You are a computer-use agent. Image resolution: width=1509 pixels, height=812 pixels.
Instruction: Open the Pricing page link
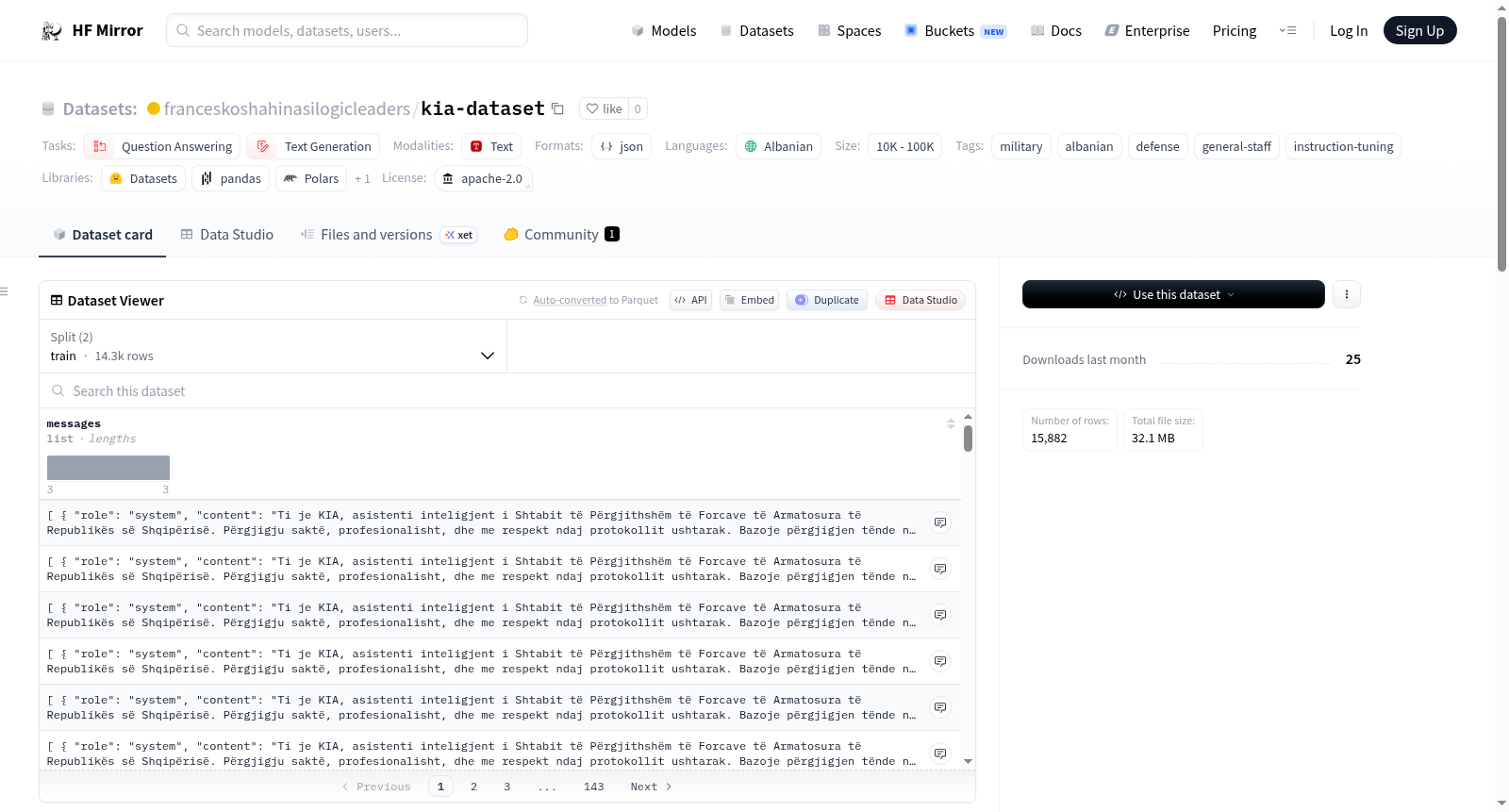(x=1235, y=31)
